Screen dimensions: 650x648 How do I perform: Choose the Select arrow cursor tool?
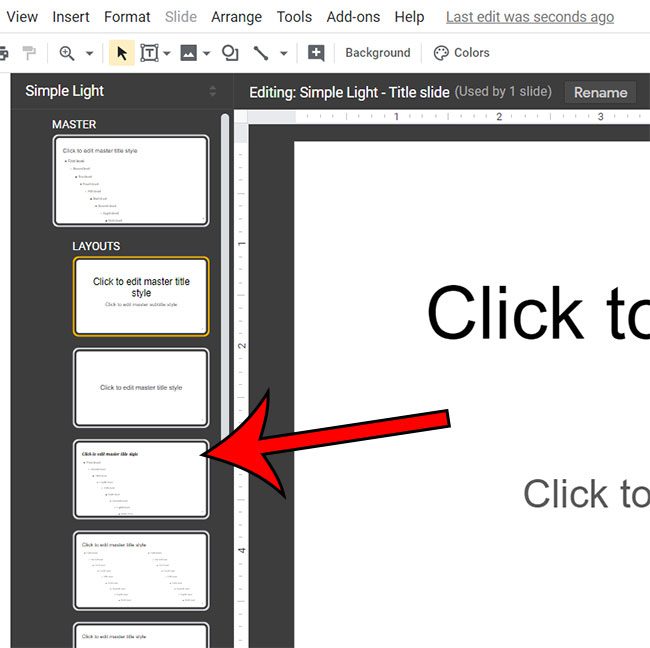121,53
